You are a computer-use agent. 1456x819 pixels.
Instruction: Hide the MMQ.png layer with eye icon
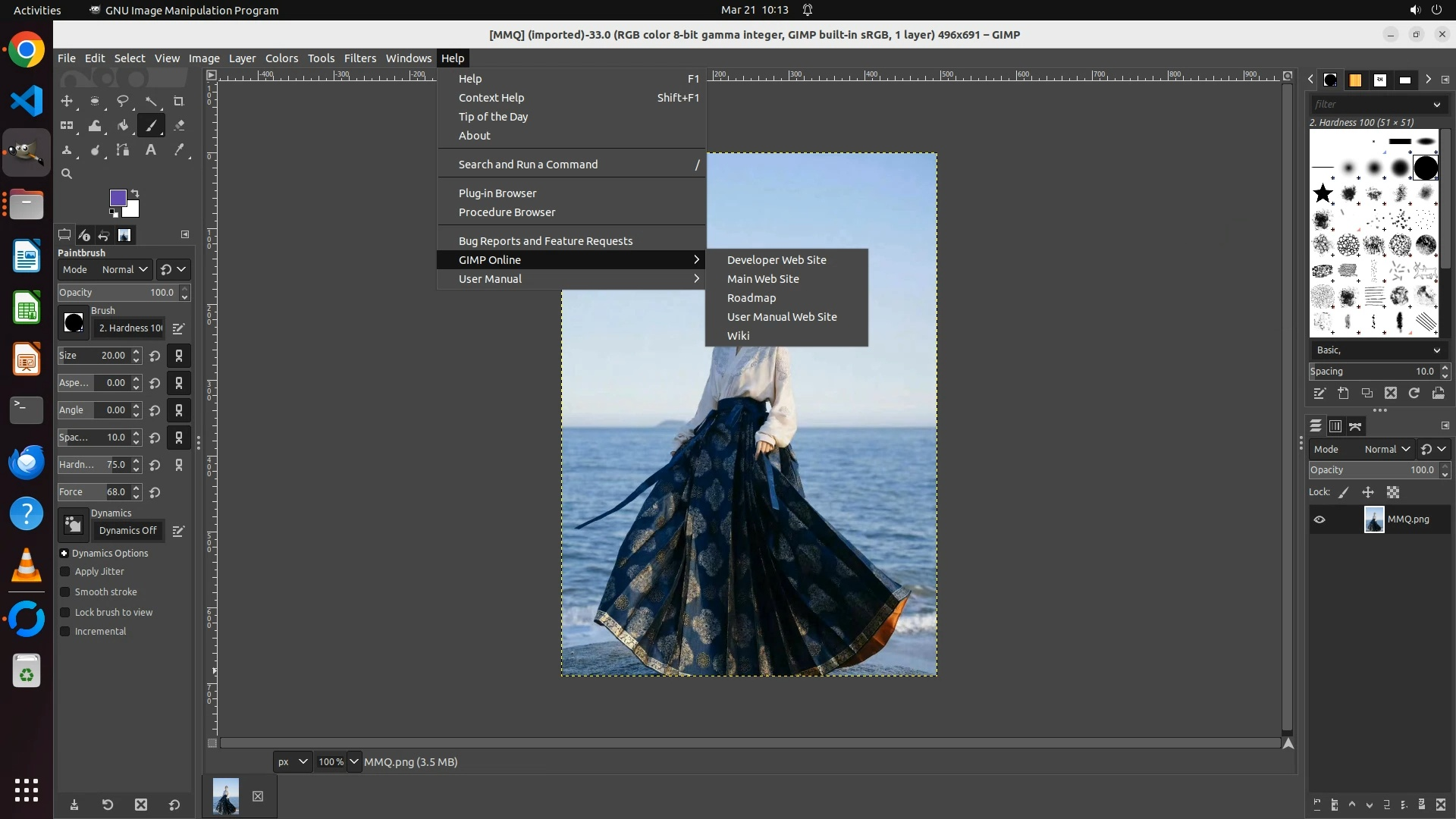pyautogui.click(x=1319, y=519)
